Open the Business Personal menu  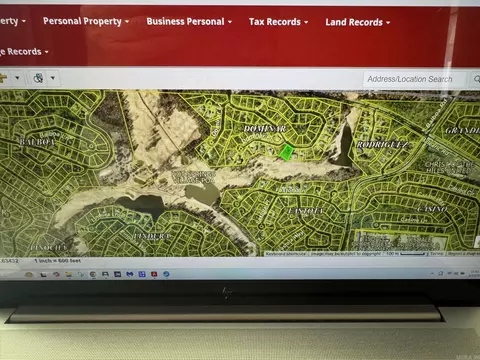(x=189, y=22)
